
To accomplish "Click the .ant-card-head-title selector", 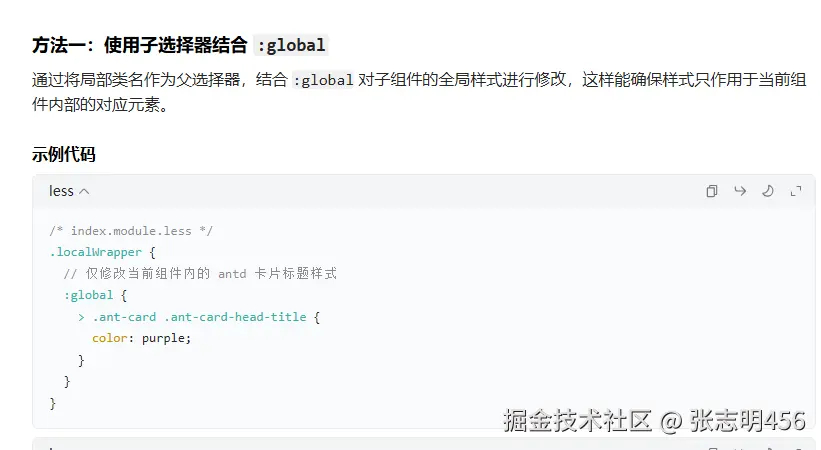I will click(x=236, y=317).
